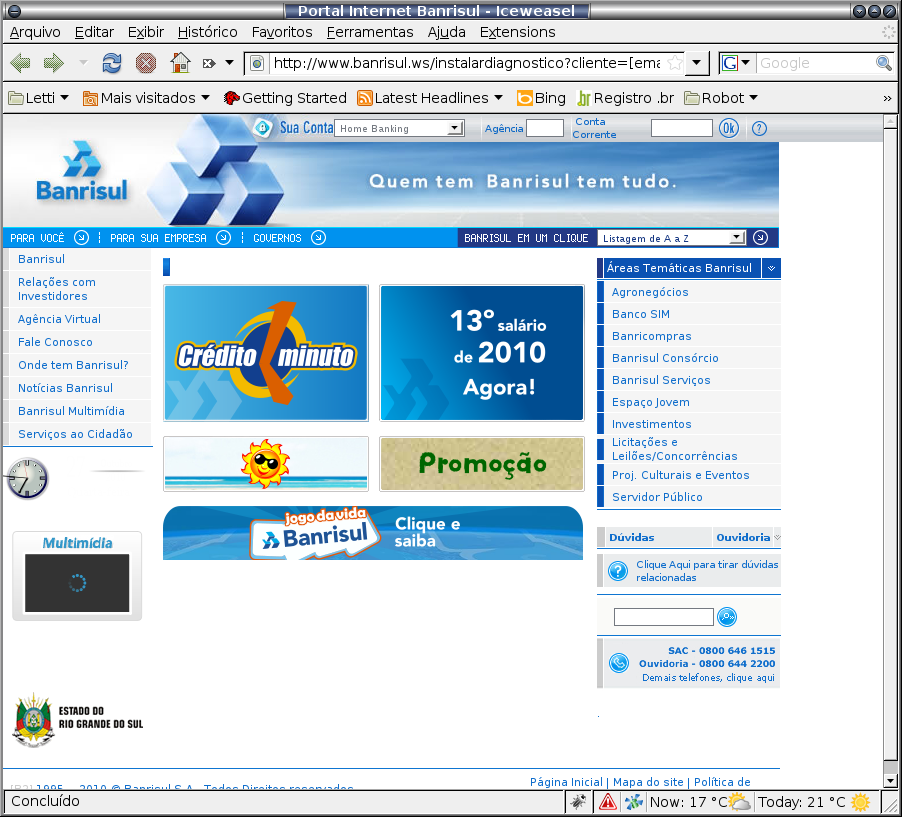The image size is (902, 817).
Task: Click the arrow icon next to GOVERNOS
Action: point(318,238)
